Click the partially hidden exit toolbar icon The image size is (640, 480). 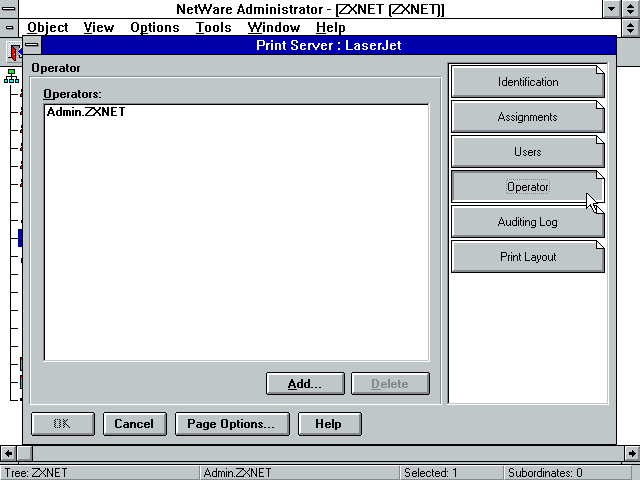(x=16, y=52)
